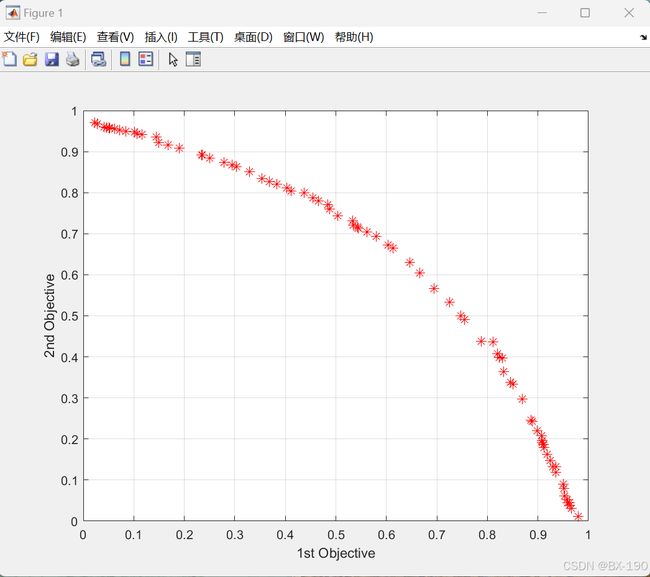Screen dimensions: 650x577
Task: Activate the edit plot arrow tool
Action: click(173, 59)
